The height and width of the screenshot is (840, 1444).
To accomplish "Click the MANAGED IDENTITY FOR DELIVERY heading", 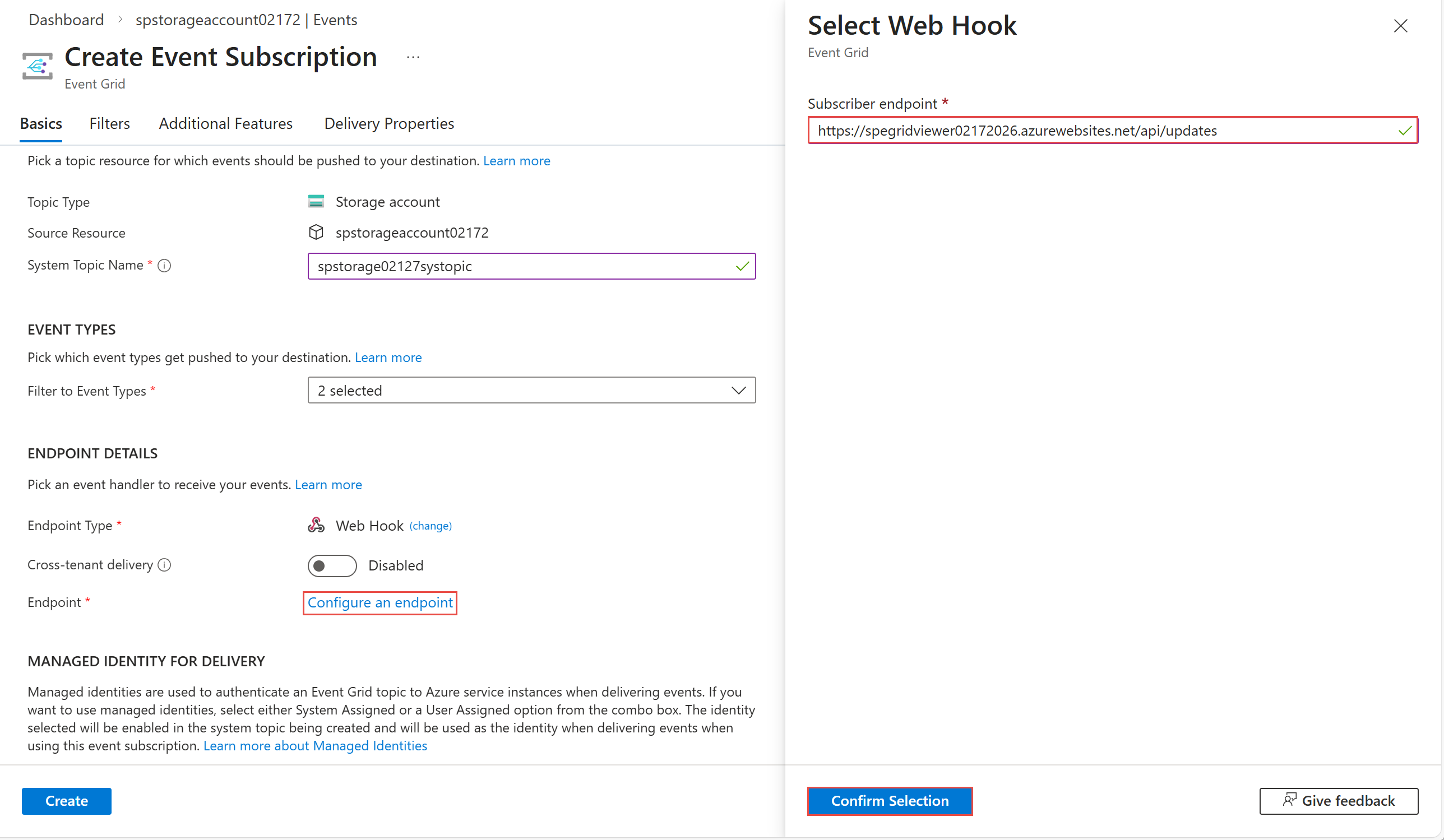I will click(x=146, y=661).
